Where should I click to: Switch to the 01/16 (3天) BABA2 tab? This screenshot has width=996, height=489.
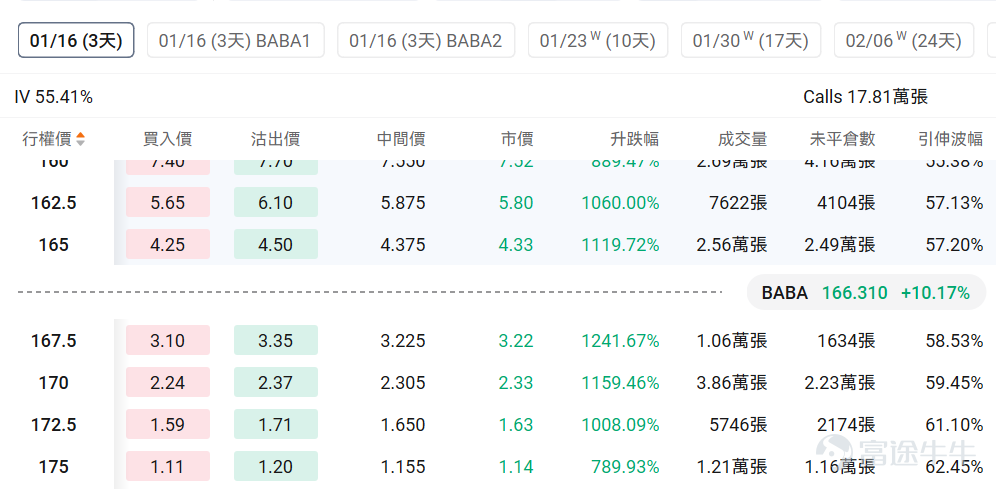pyautogui.click(x=426, y=41)
